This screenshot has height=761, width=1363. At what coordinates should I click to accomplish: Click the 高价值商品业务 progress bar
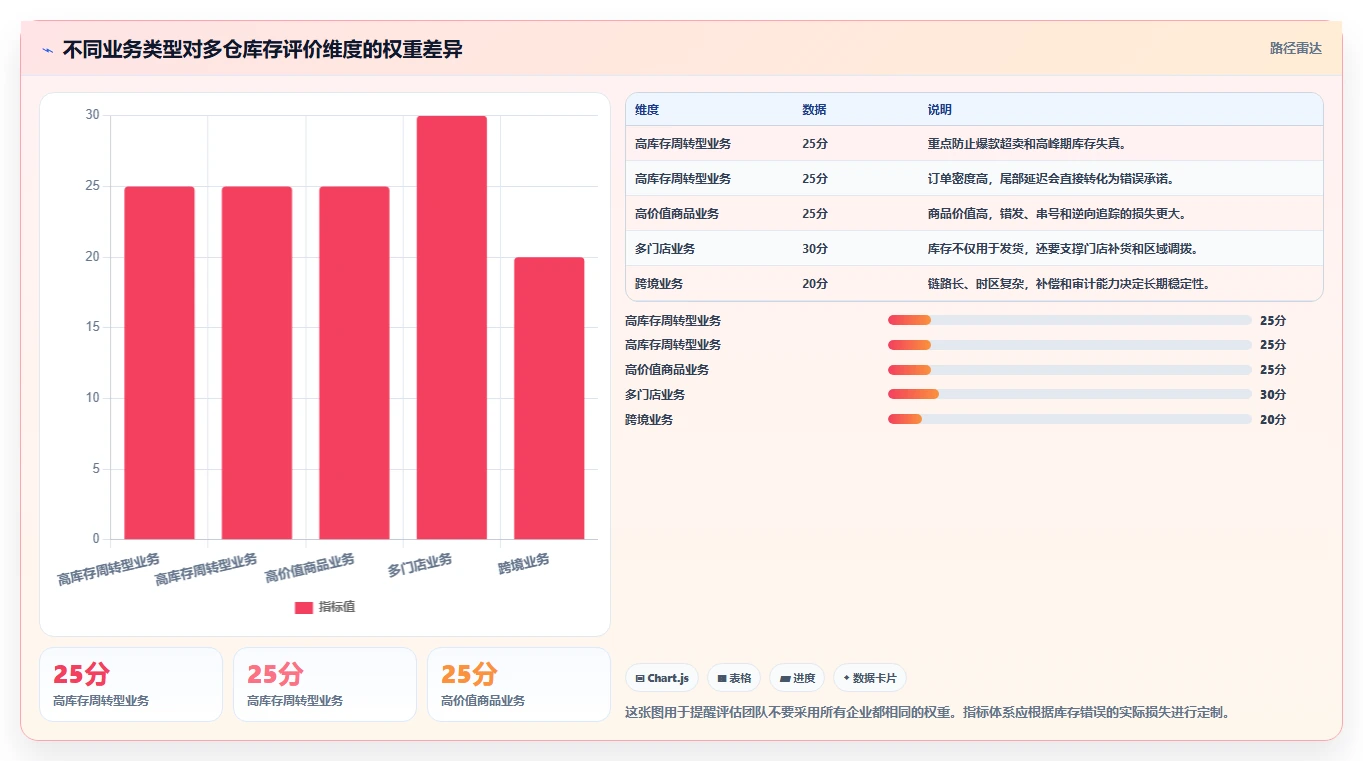point(1070,369)
